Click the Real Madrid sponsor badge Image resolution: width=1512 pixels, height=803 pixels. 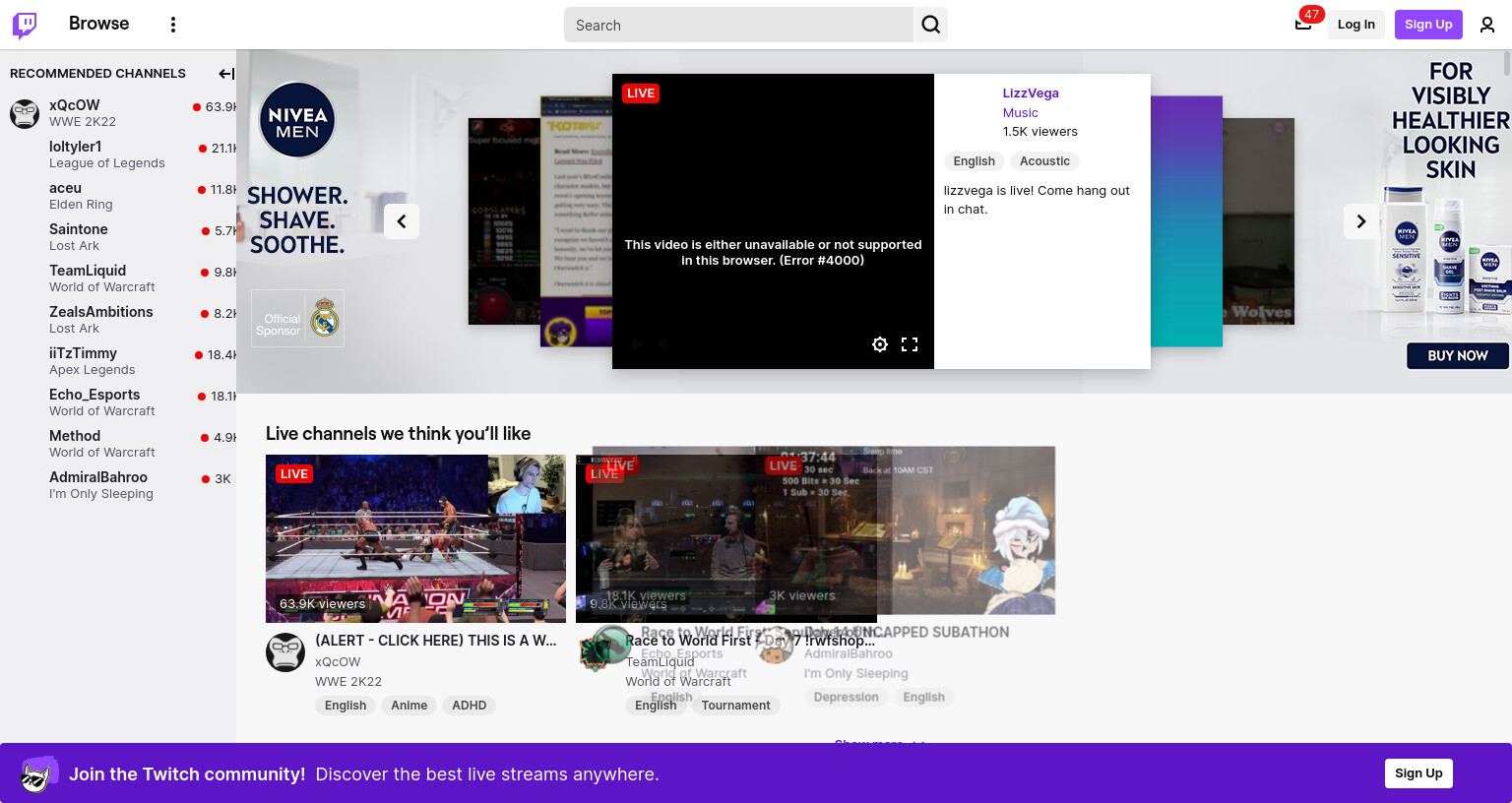coord(297,319)
